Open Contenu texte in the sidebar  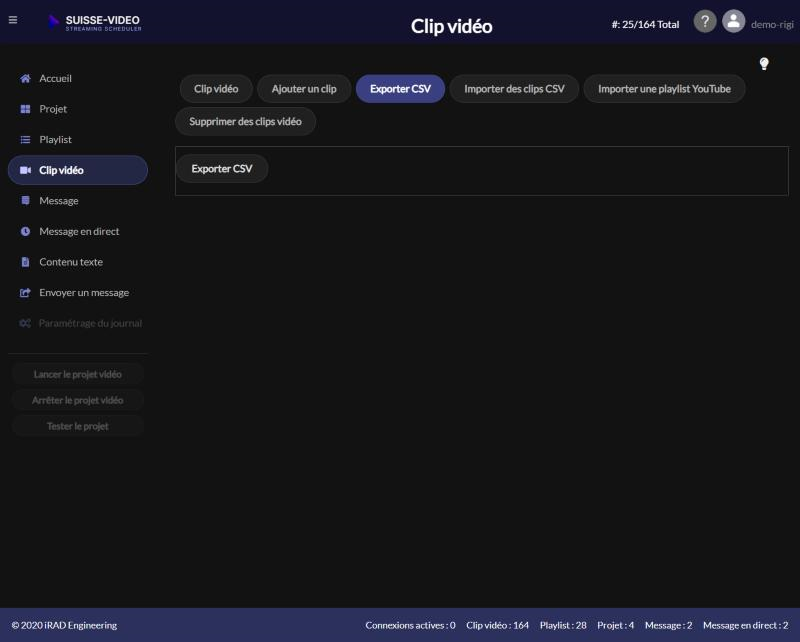78,262
